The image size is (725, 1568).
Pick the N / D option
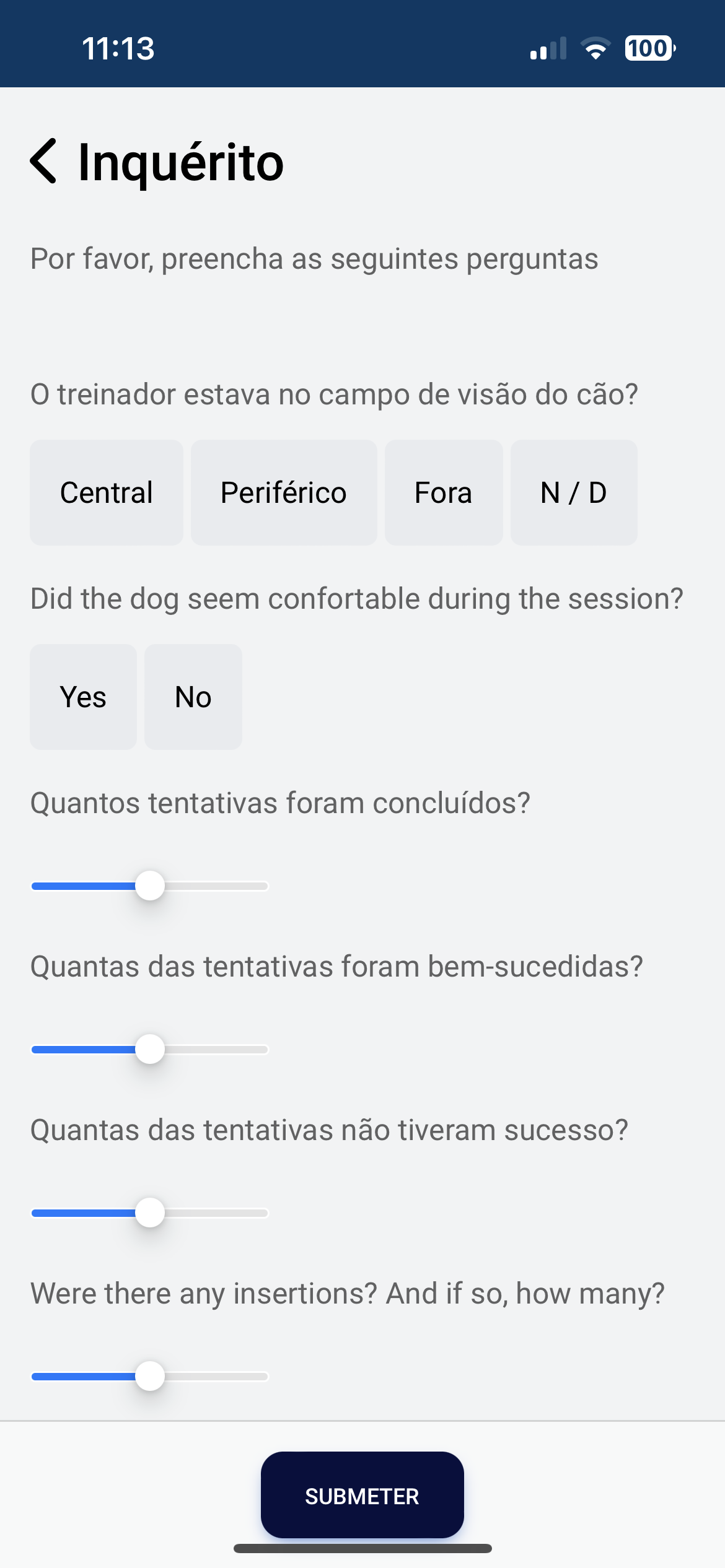click(x=574, y=493)
